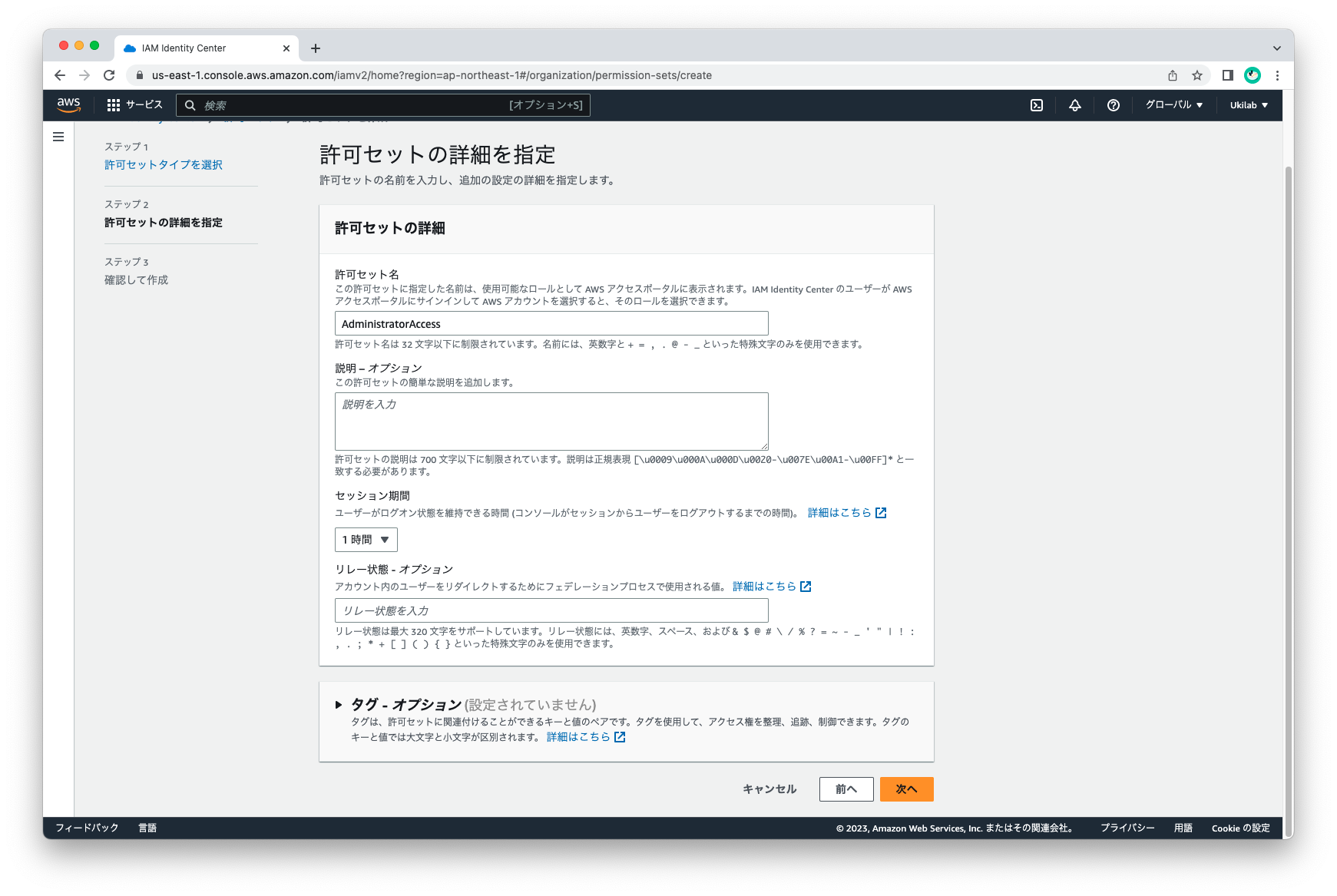This screenshot has height=896, width=1337.
Task: Click the AWS 検索 search box
Action: (383, 105)
